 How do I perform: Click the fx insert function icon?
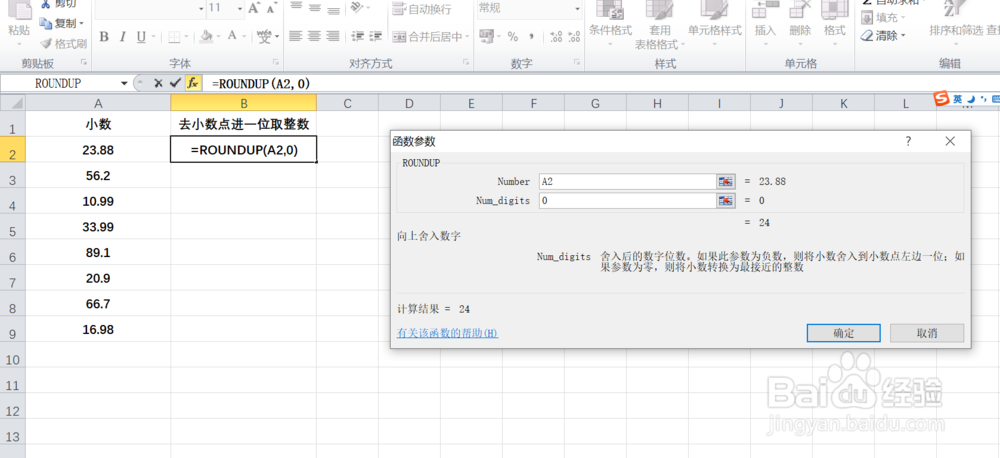193,83
